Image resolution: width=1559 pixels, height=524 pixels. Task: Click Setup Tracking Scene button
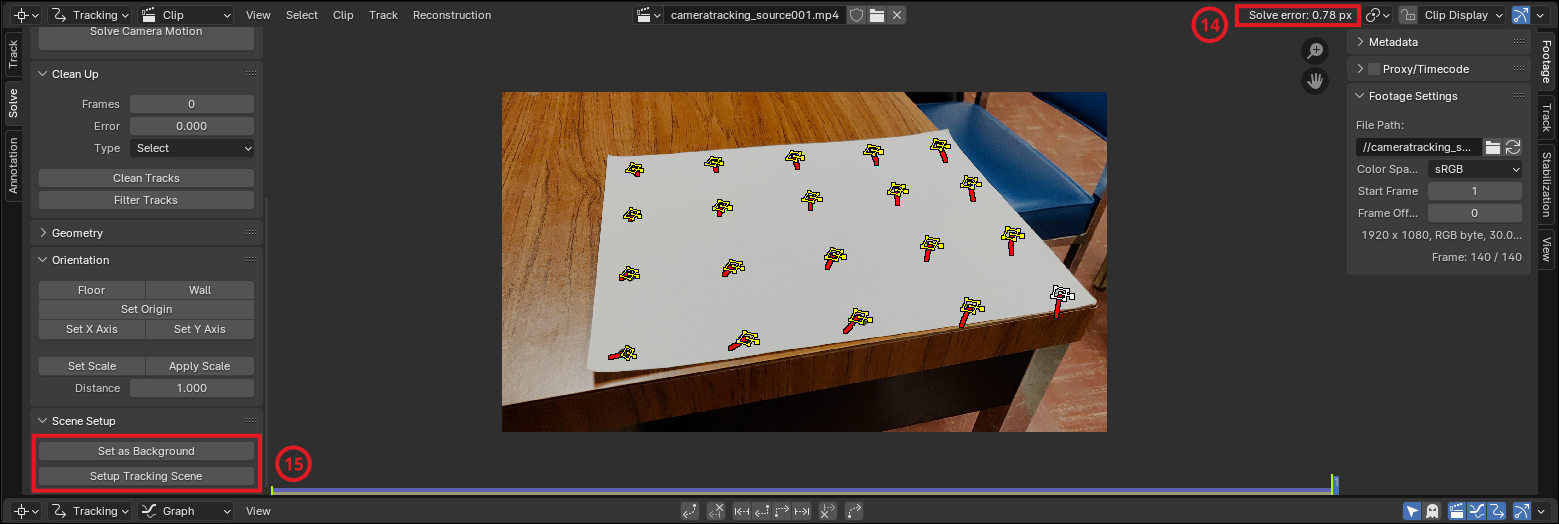(146, 476)
